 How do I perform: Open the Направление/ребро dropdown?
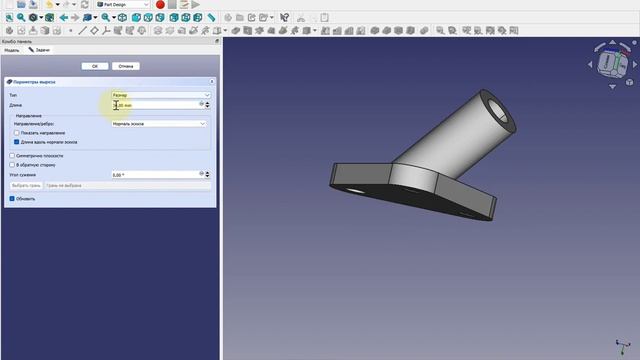159,124
